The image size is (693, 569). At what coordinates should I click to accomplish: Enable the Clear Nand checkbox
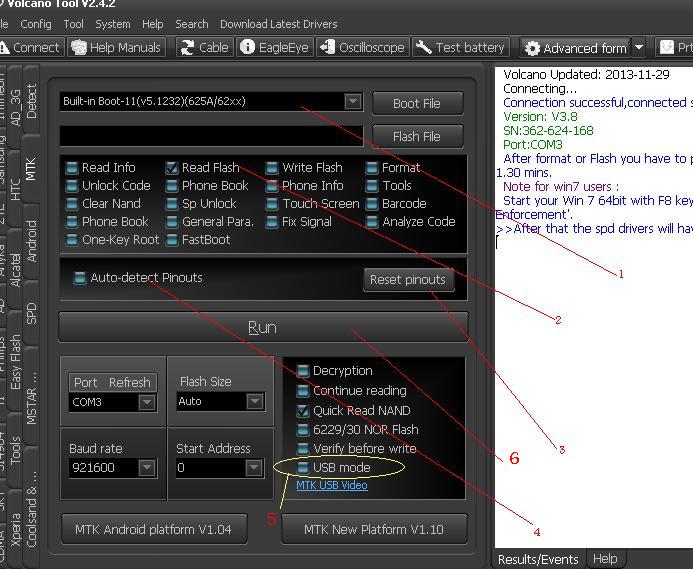tap(72, 204)
